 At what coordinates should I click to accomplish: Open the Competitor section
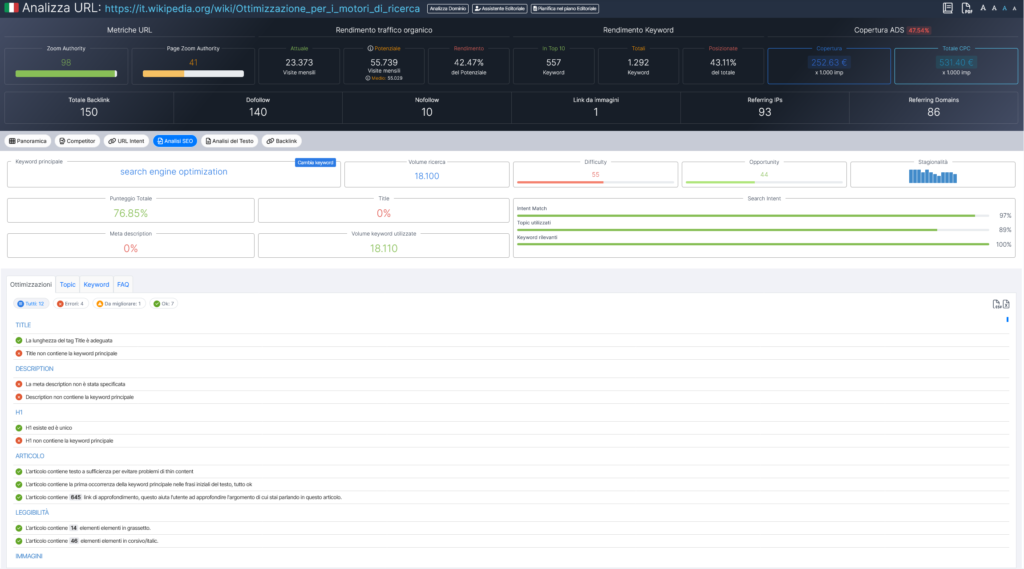78,141
